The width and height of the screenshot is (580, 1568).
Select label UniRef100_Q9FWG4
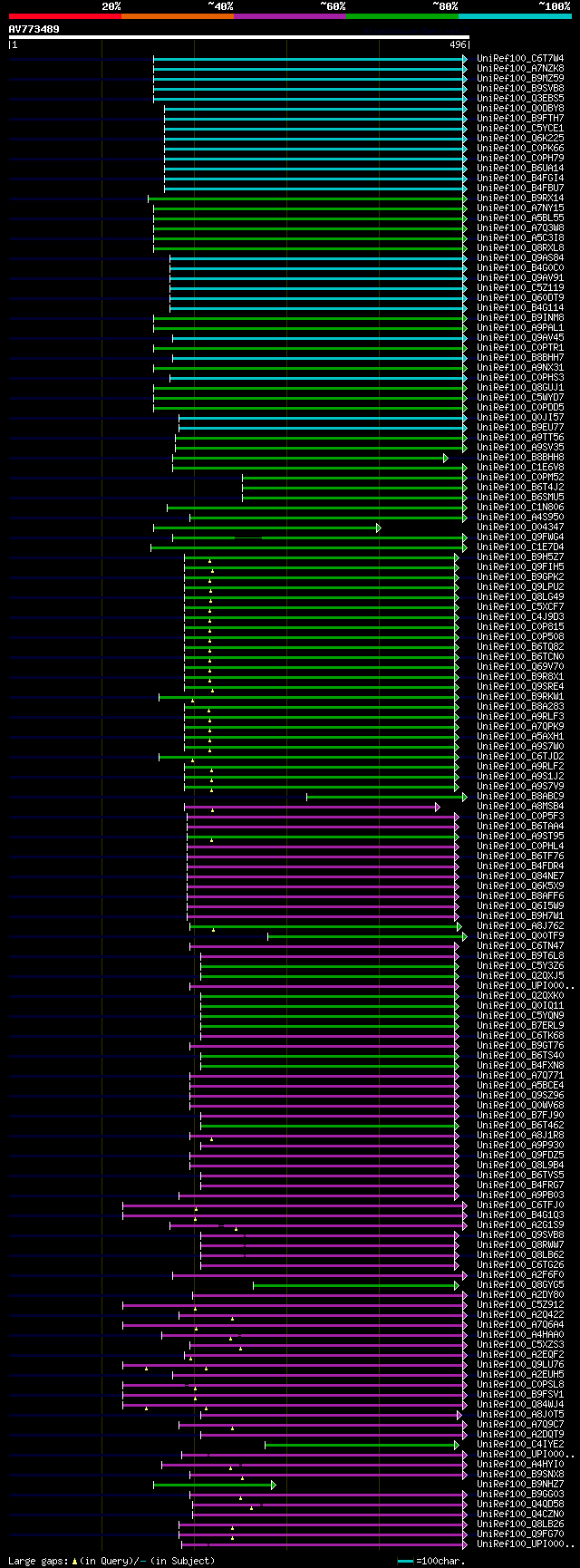click(520, 537)
